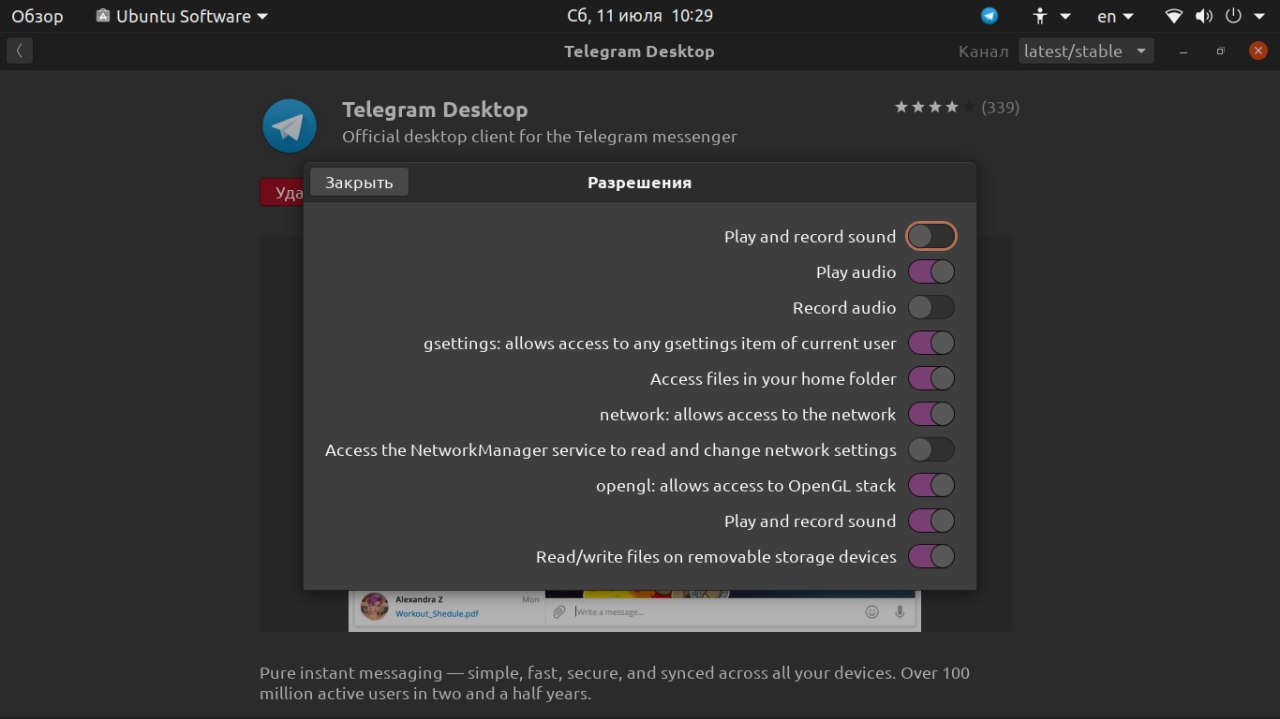Open the en keyboard layout menu
The image size is (1280, 719).
[x=1115, y=16]
